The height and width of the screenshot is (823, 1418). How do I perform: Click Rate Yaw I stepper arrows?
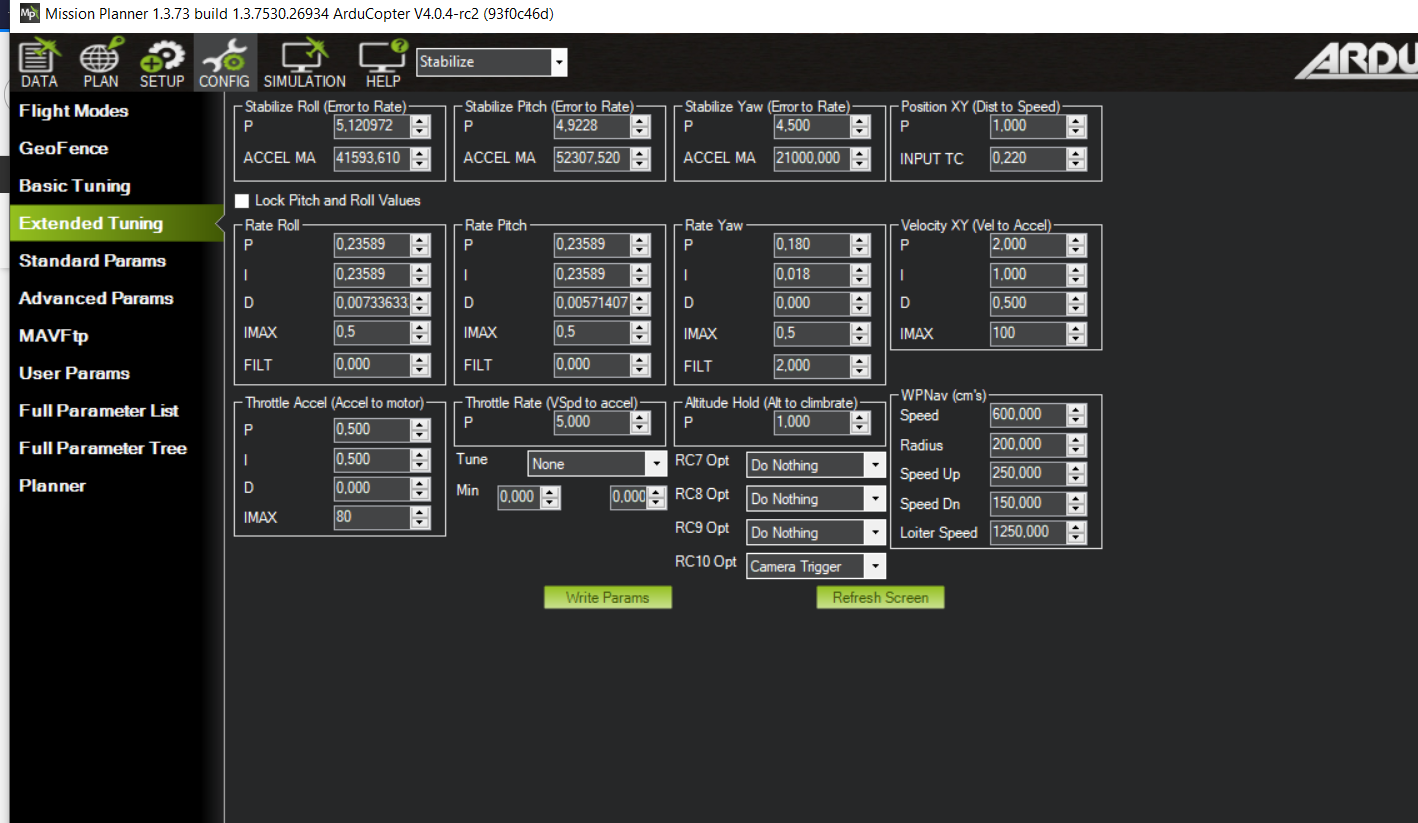(x=860, y=275)
